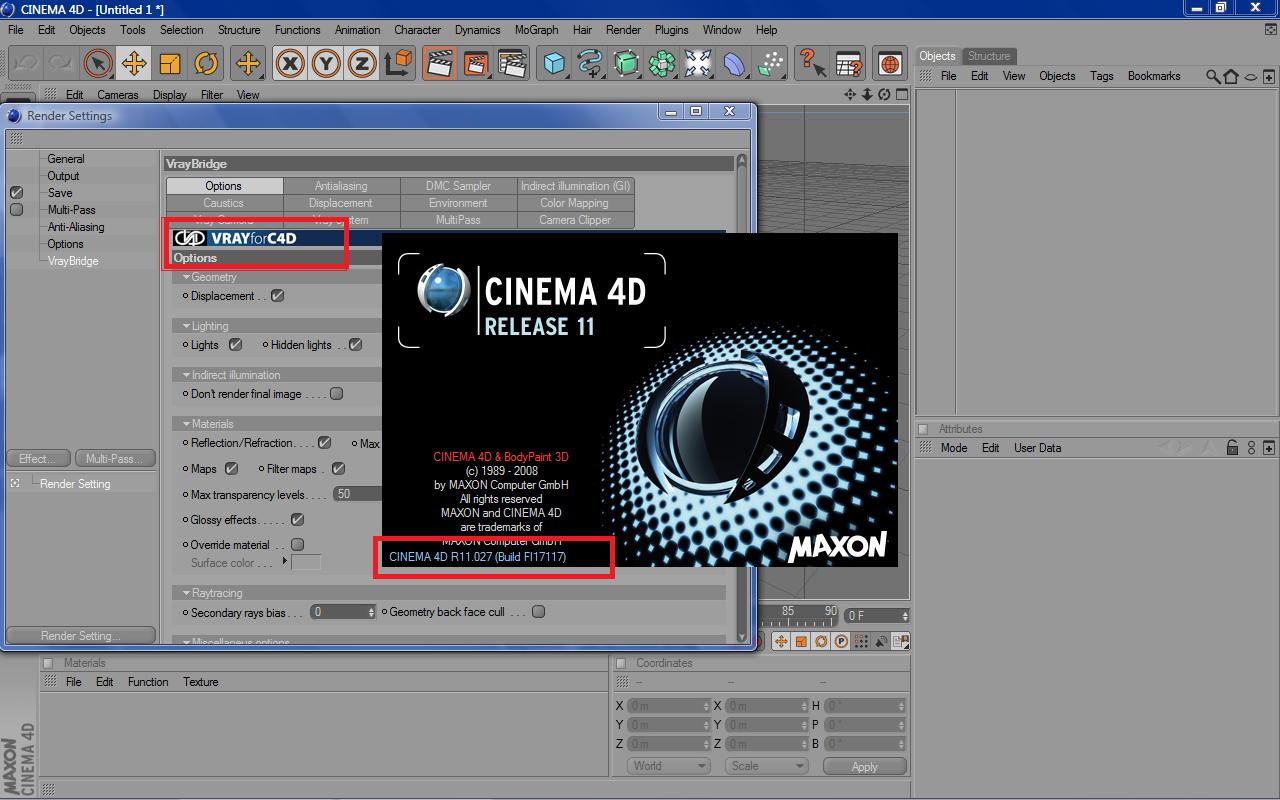
Task: Click Max transparency levels field
Action: click(x=358, y=494)
